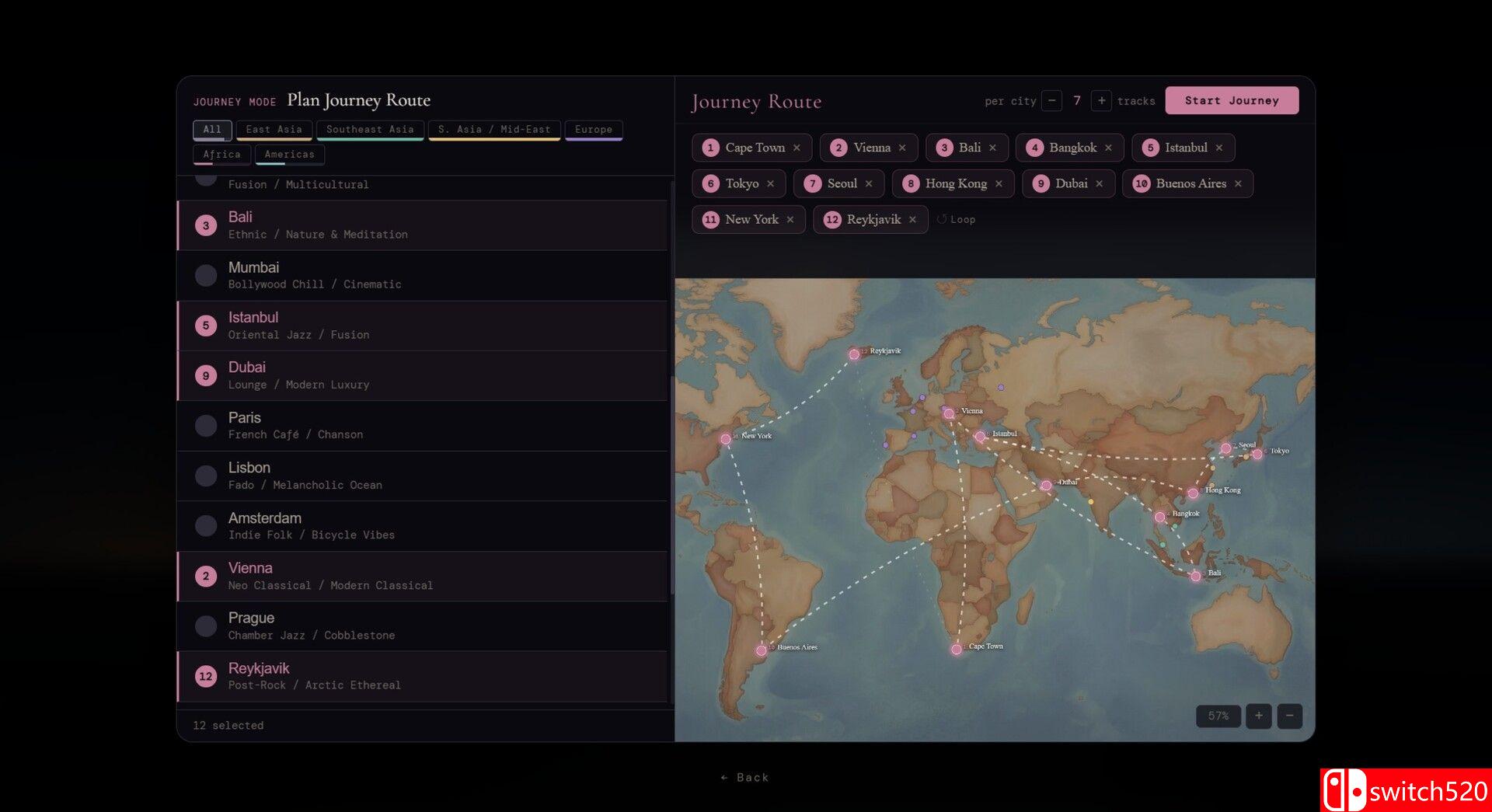The width and height of the screenshot is (1492, 812).
Task: Zoom in on the map
Action: tap(1258, 716)
